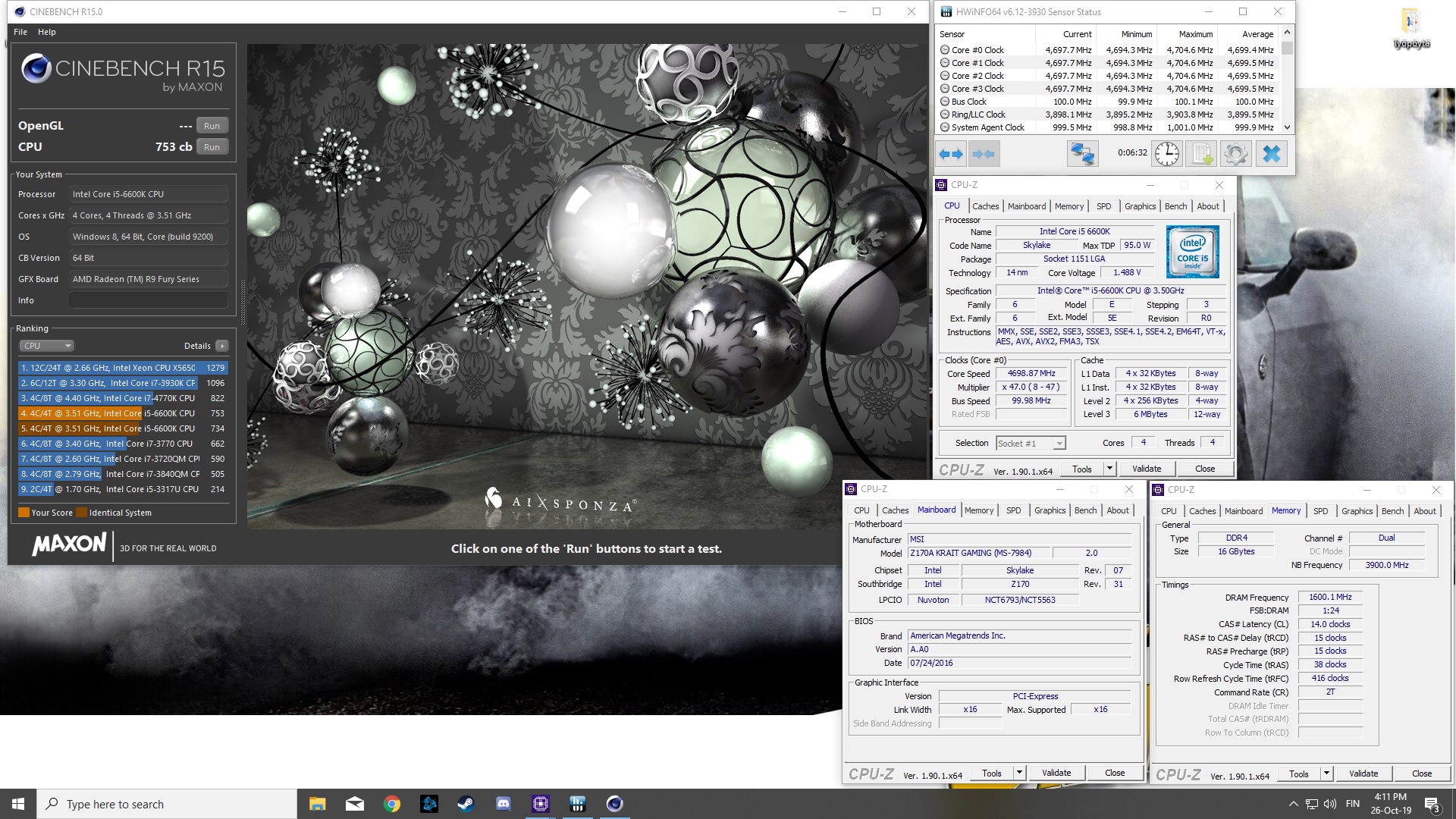Click Close button in main CPU-Z window
Image resolution: width=1456 pixels, height=819 pixels.
tap(1204, 469)
